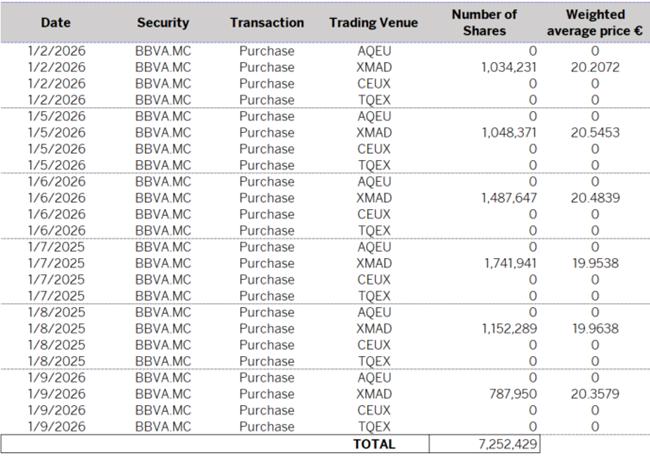Select the 1,048,371 shares value
Screen dimensions: 650x456
point(508,132)
